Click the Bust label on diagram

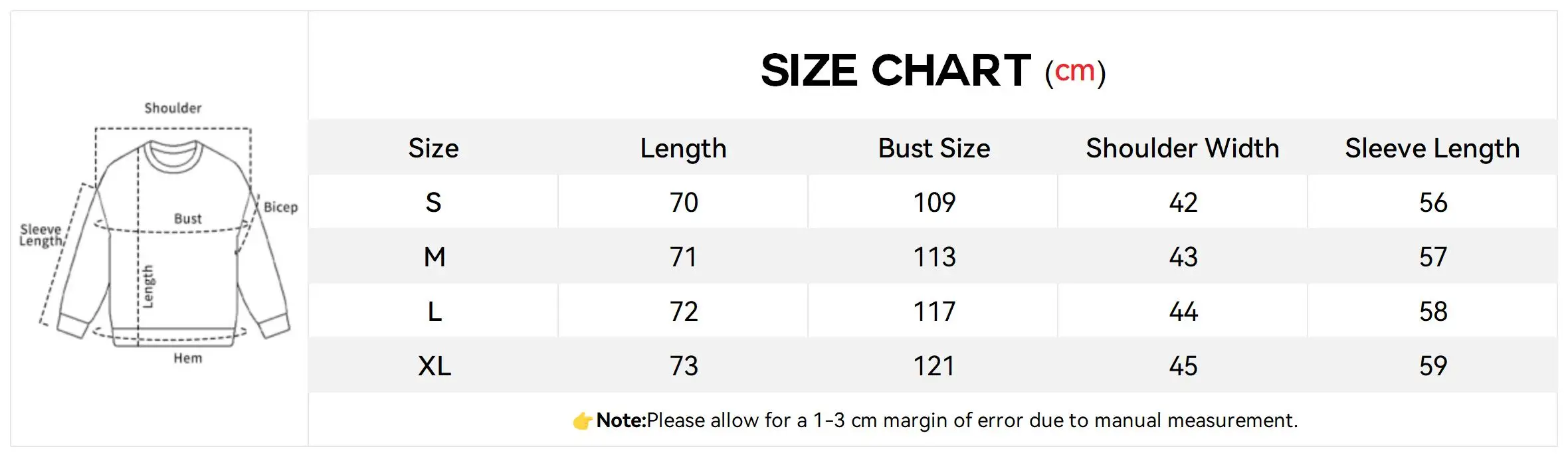(x=187, y=219)
